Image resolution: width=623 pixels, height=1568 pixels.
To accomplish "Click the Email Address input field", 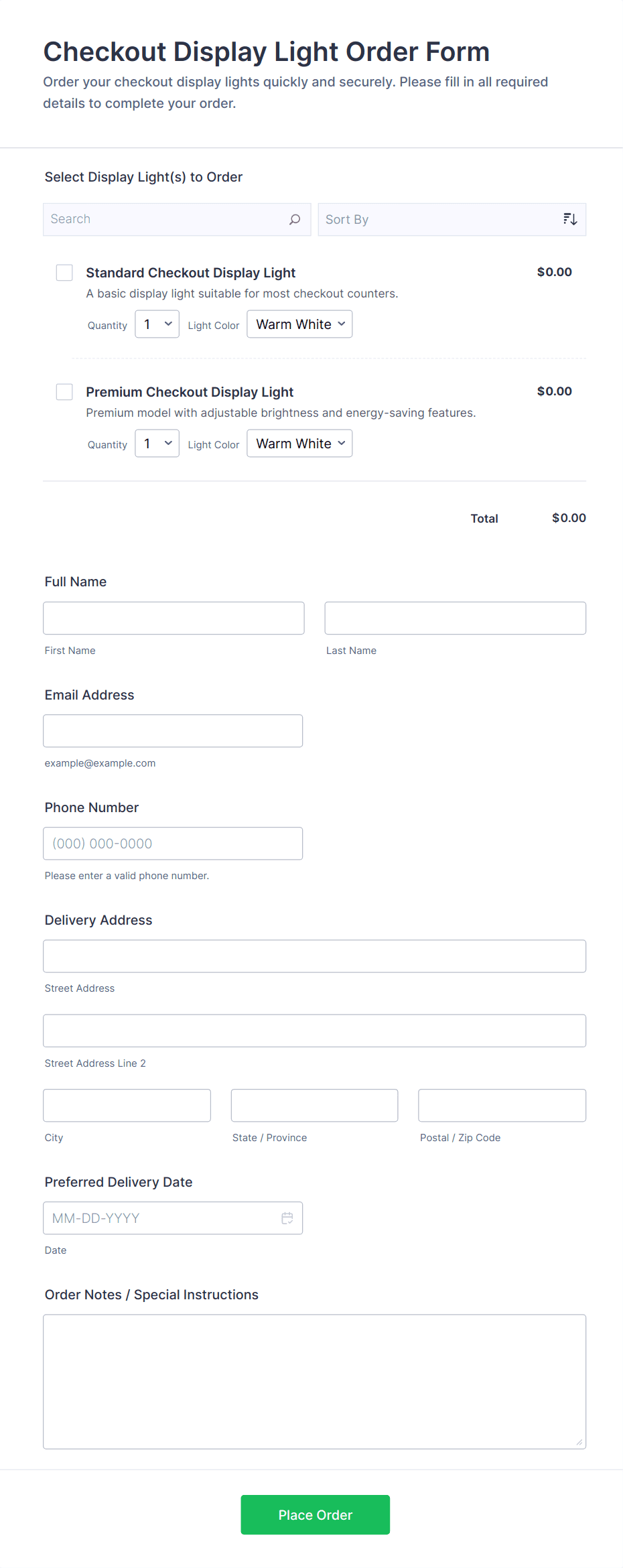I will pos(173,730).
